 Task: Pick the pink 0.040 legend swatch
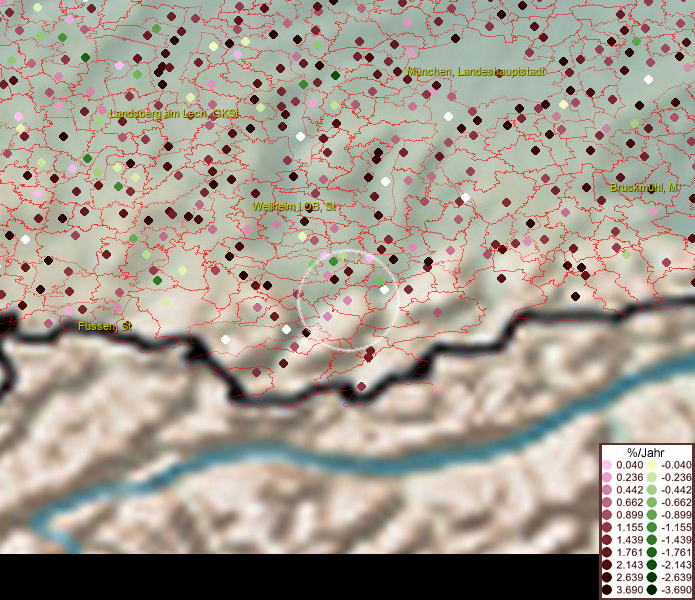[607, 465]
